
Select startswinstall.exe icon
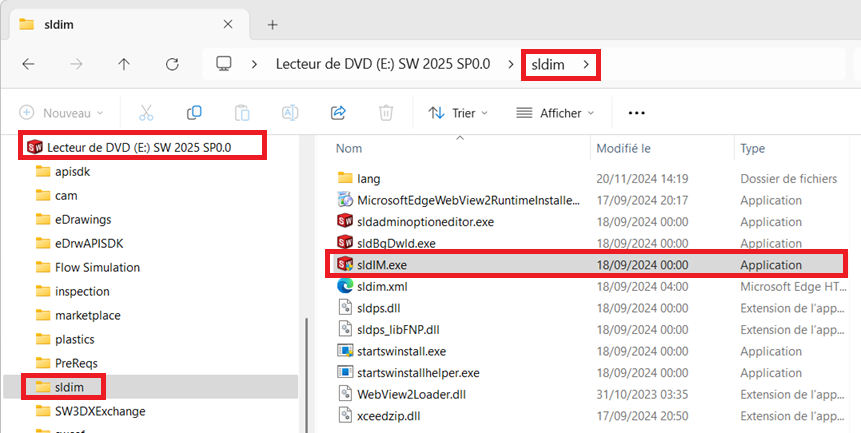point(345,351)
